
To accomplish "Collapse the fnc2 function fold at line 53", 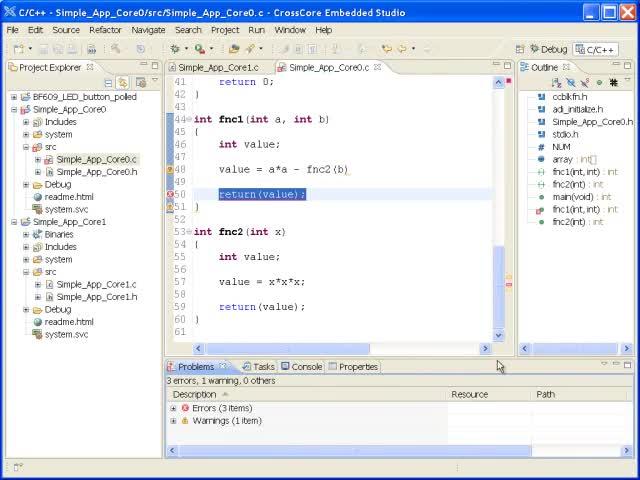I will pyautogui.click(x=189, y=232).
